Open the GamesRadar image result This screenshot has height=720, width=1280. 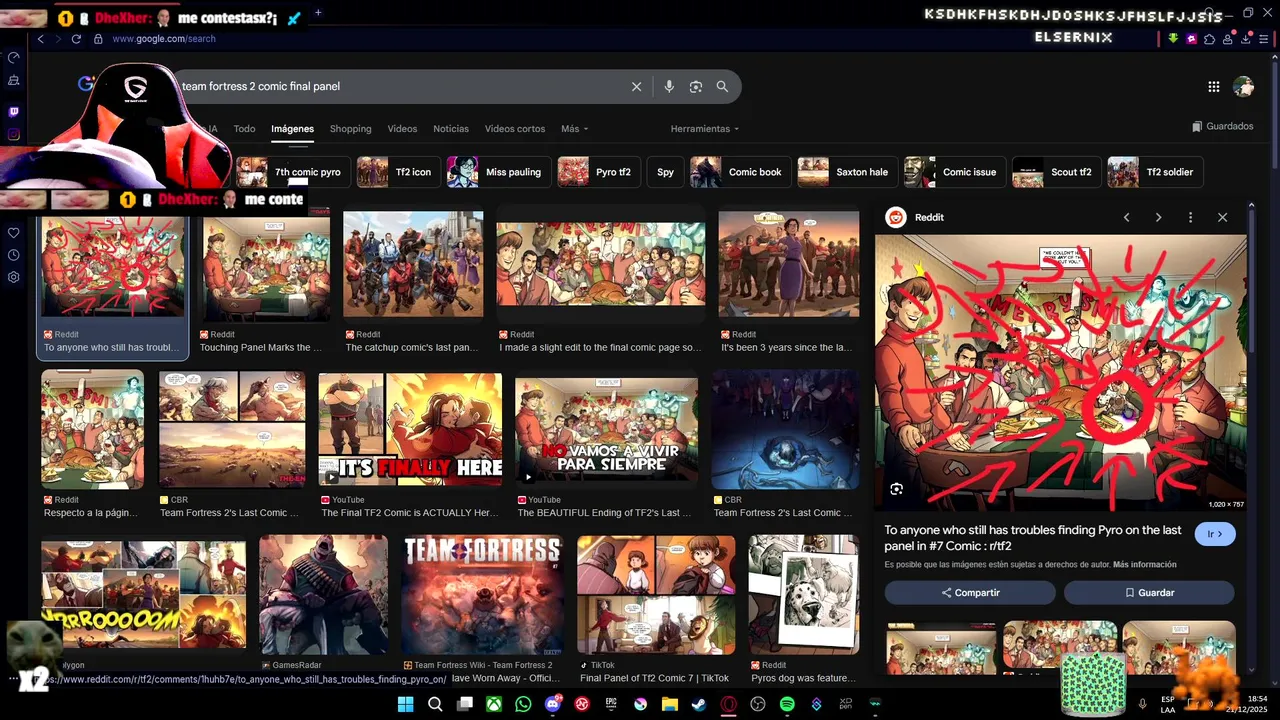(x=323, y=595)
